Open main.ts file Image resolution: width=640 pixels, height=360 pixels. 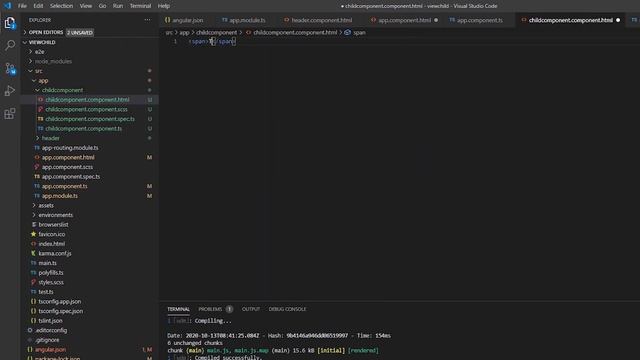coord(47,263)
